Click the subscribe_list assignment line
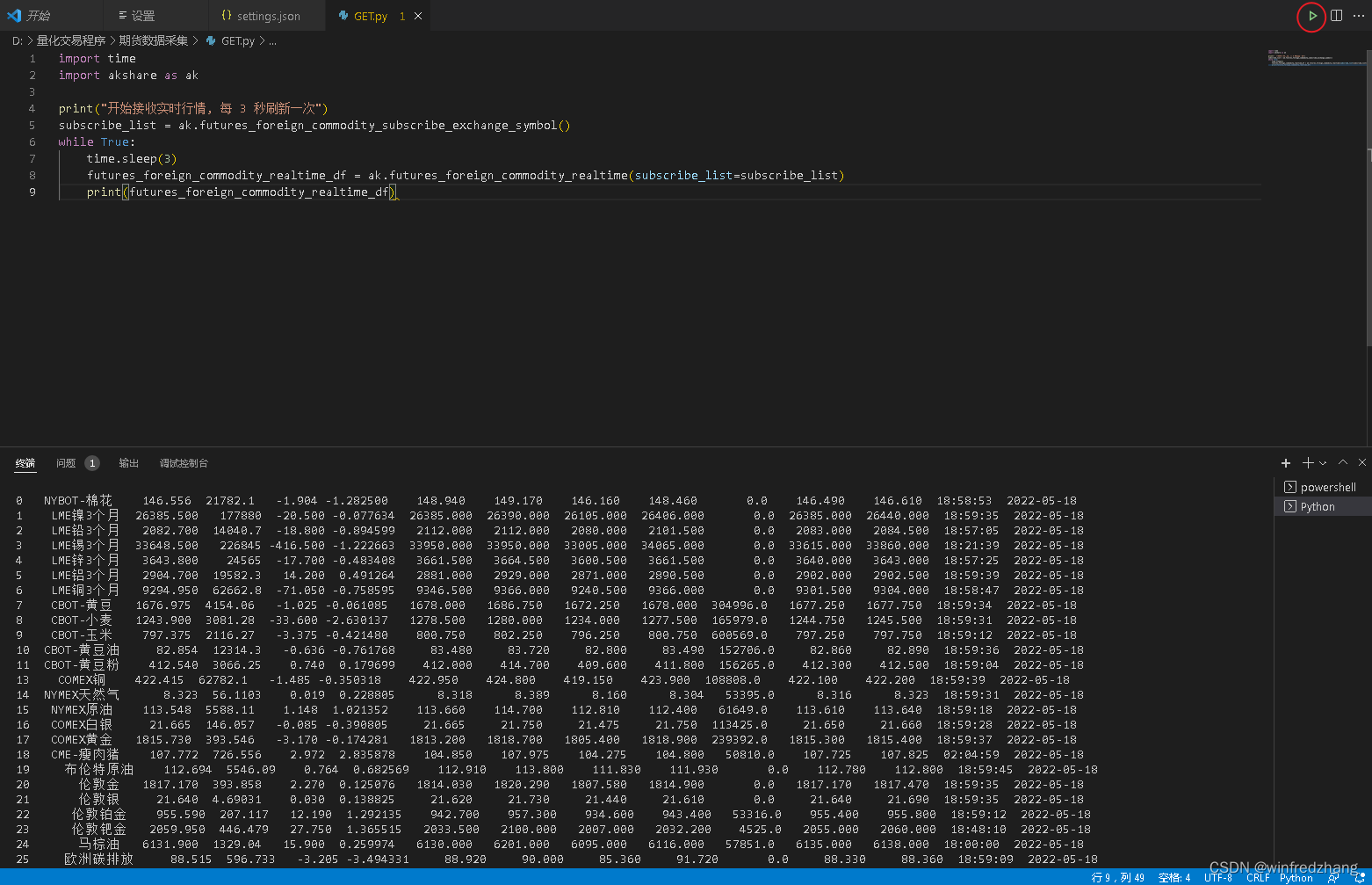The image size is (1372, 885). coord(314,125)
